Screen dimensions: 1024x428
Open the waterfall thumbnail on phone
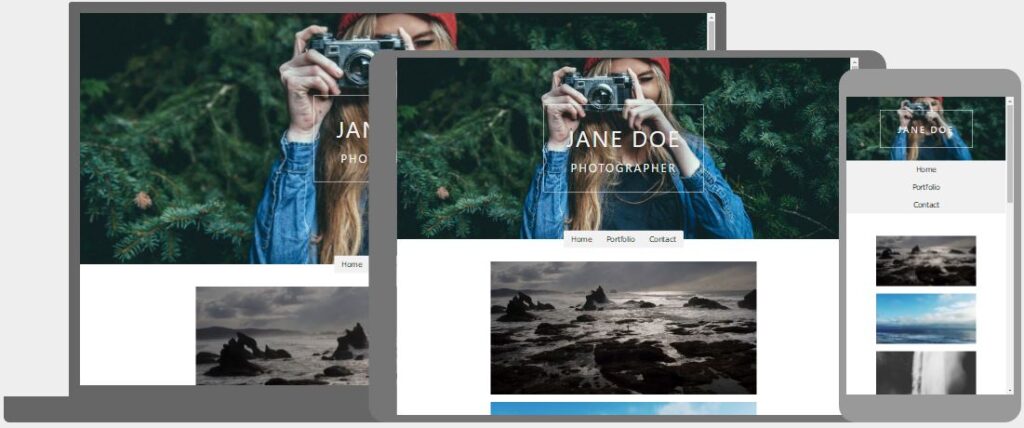click(x=925, y=371)
